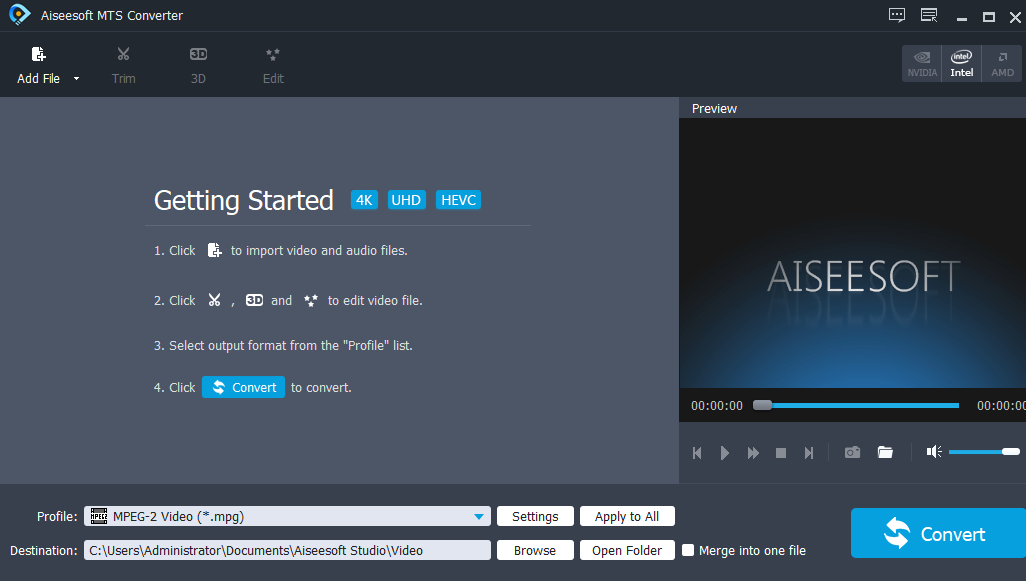The width and height of the screenshot is (1026, 581).
Task: Mute the preview volume
Action: click(934, 451)
